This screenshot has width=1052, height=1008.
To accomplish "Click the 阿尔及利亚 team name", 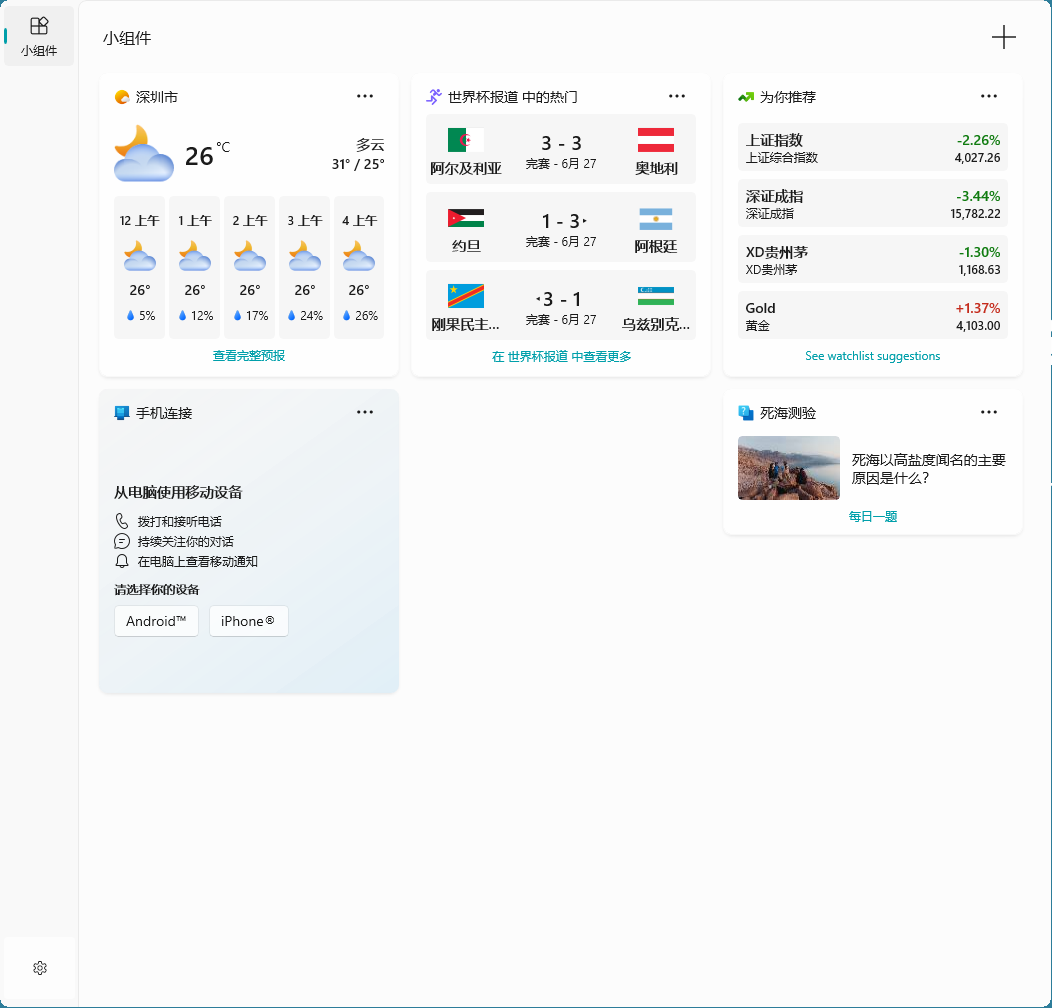I will pos(466,168).
